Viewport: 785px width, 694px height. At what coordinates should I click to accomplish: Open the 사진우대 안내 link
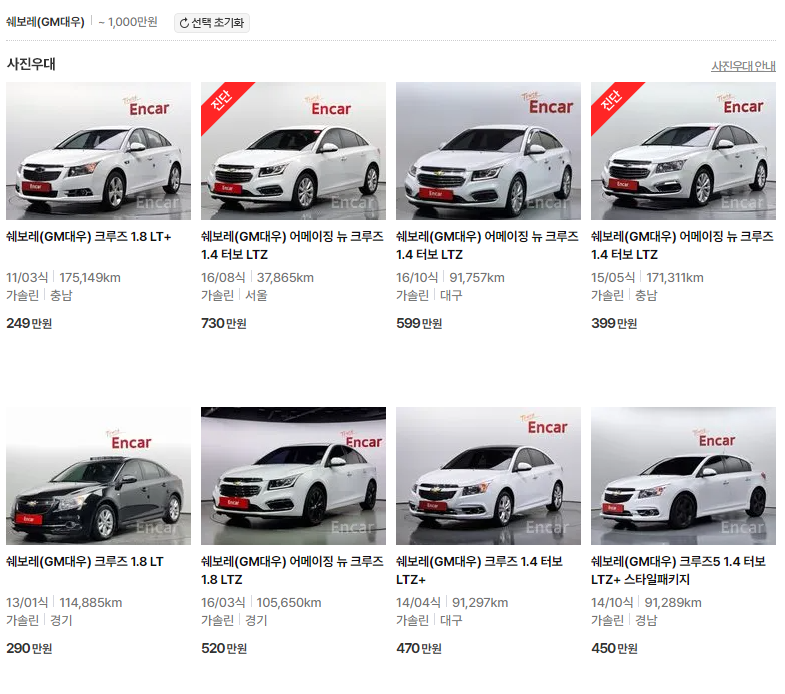(x=743, y=66)
